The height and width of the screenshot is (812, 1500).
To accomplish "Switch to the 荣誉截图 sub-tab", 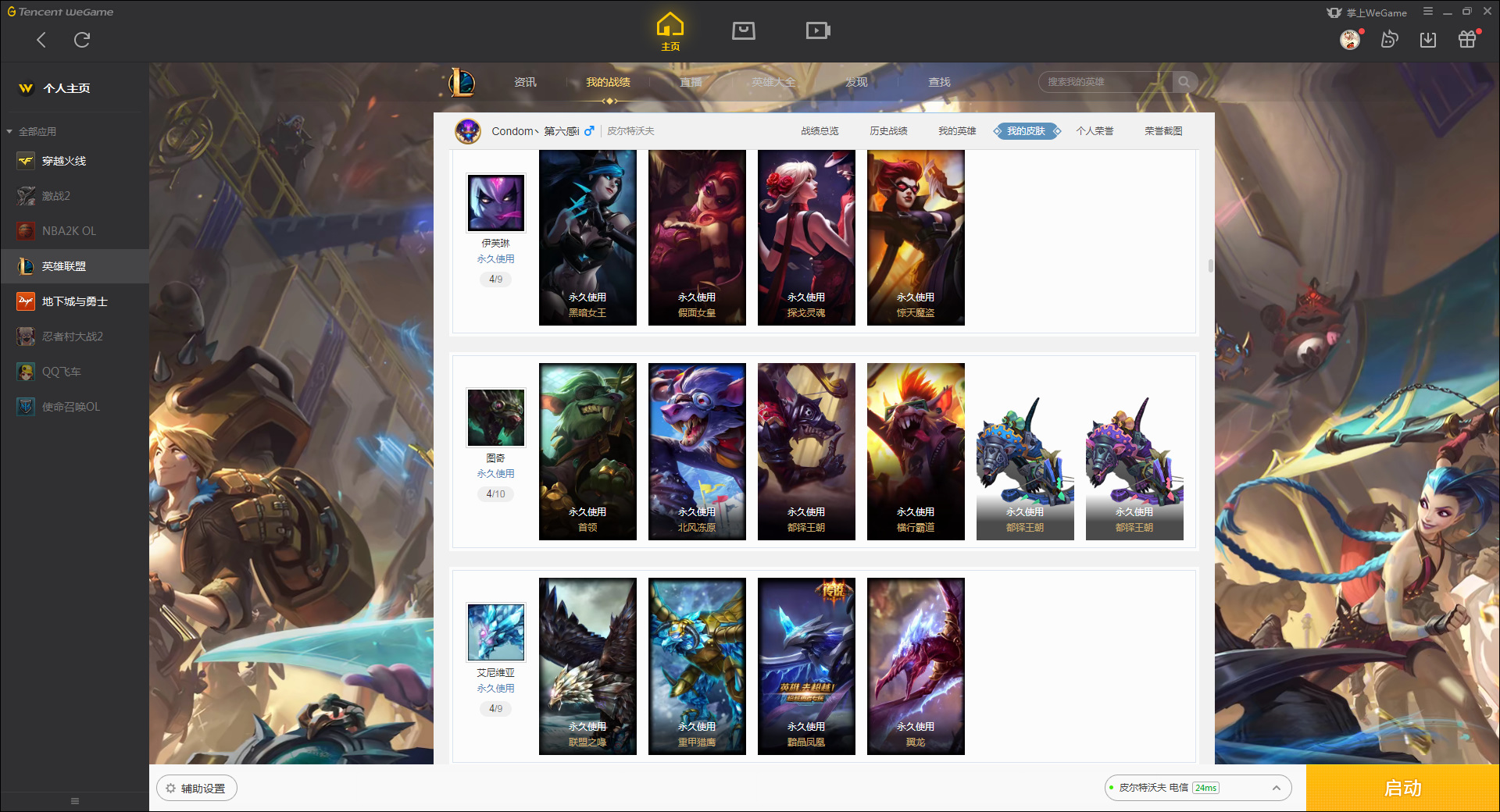I will pos(1163,131).
